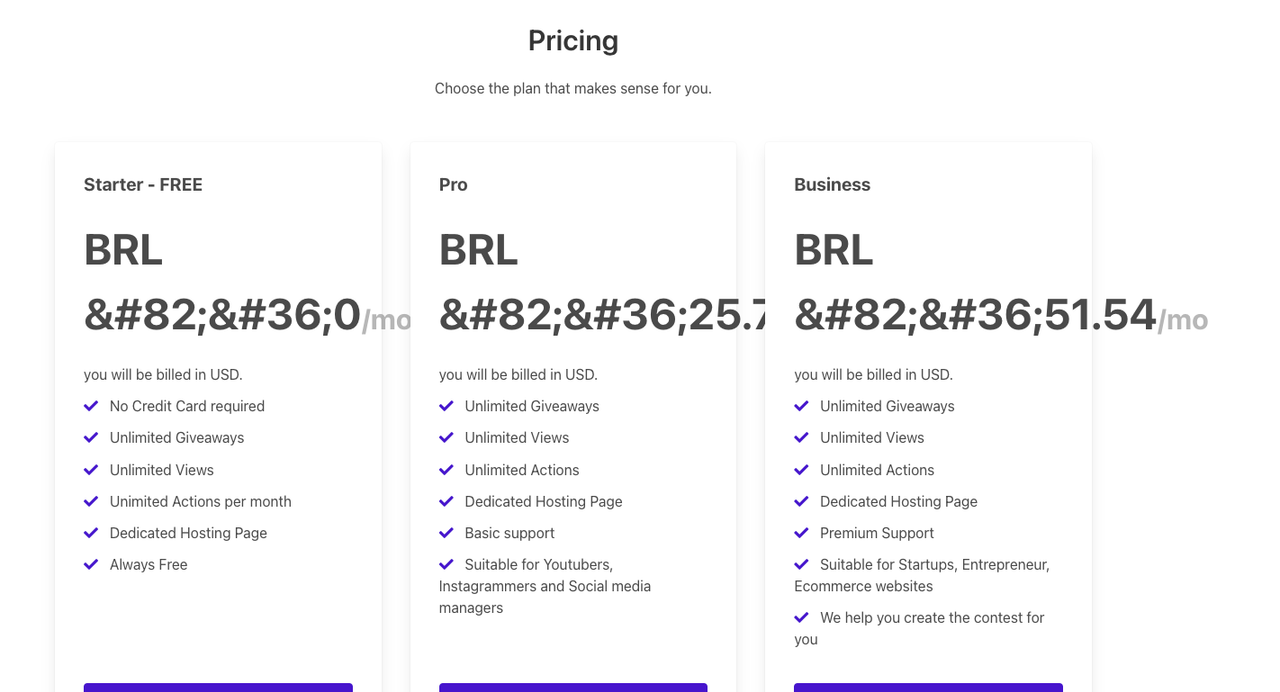Screen dimensions: 1280x692
Task: Click the Pro plan title
Action: point(453,185)
